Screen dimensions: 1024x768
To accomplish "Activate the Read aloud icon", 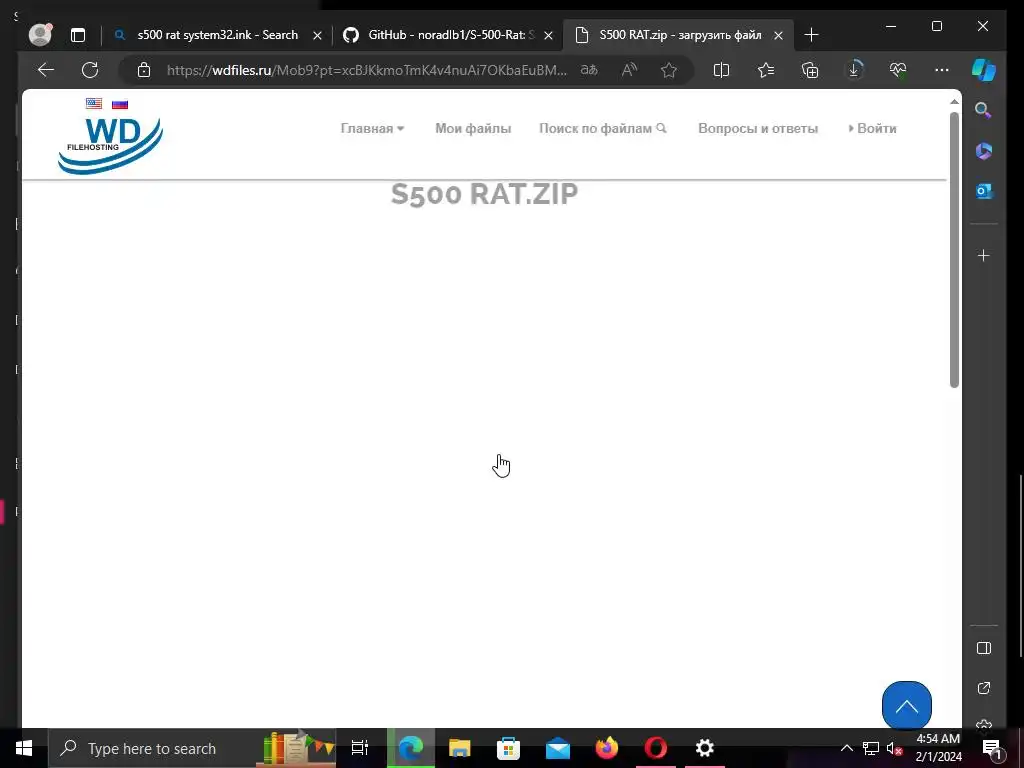I will 629,70.
